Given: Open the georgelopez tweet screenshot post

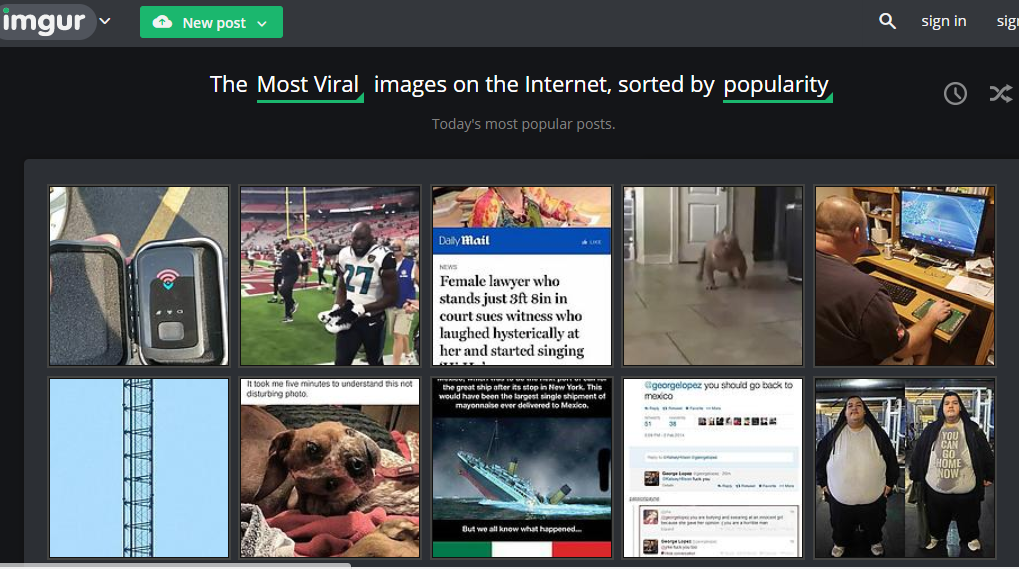Looking at the screenshot, I should click(713, 468).
